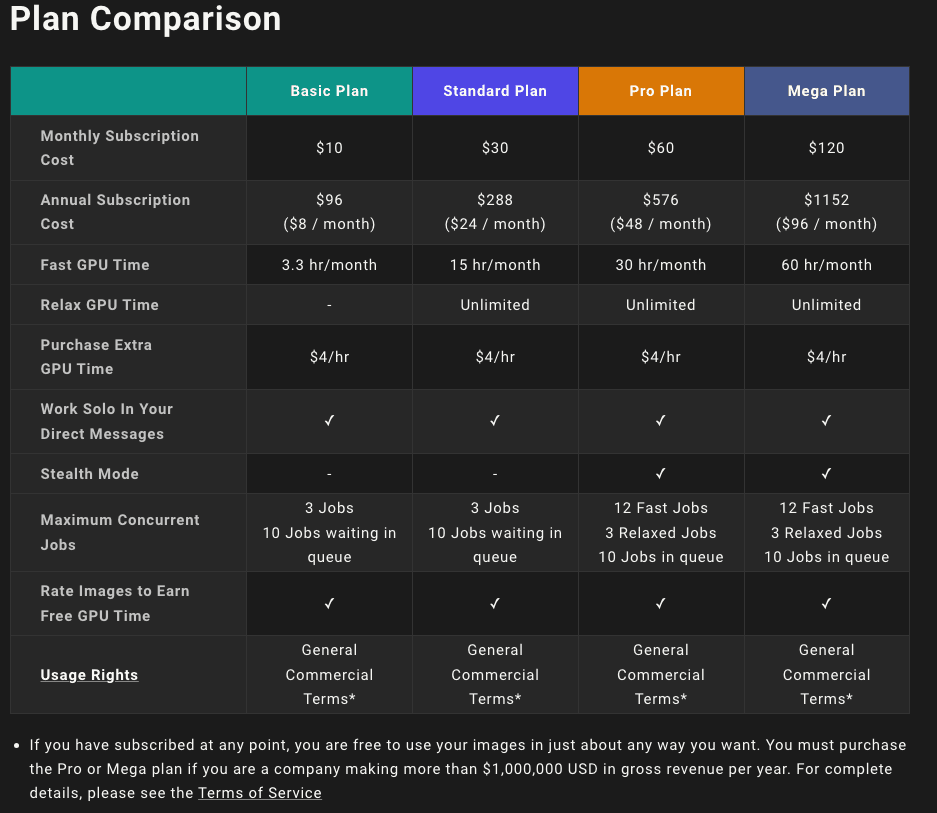
Task: Click Pro Plan's Work Solo checkmark
Action: tap(661, 421)
